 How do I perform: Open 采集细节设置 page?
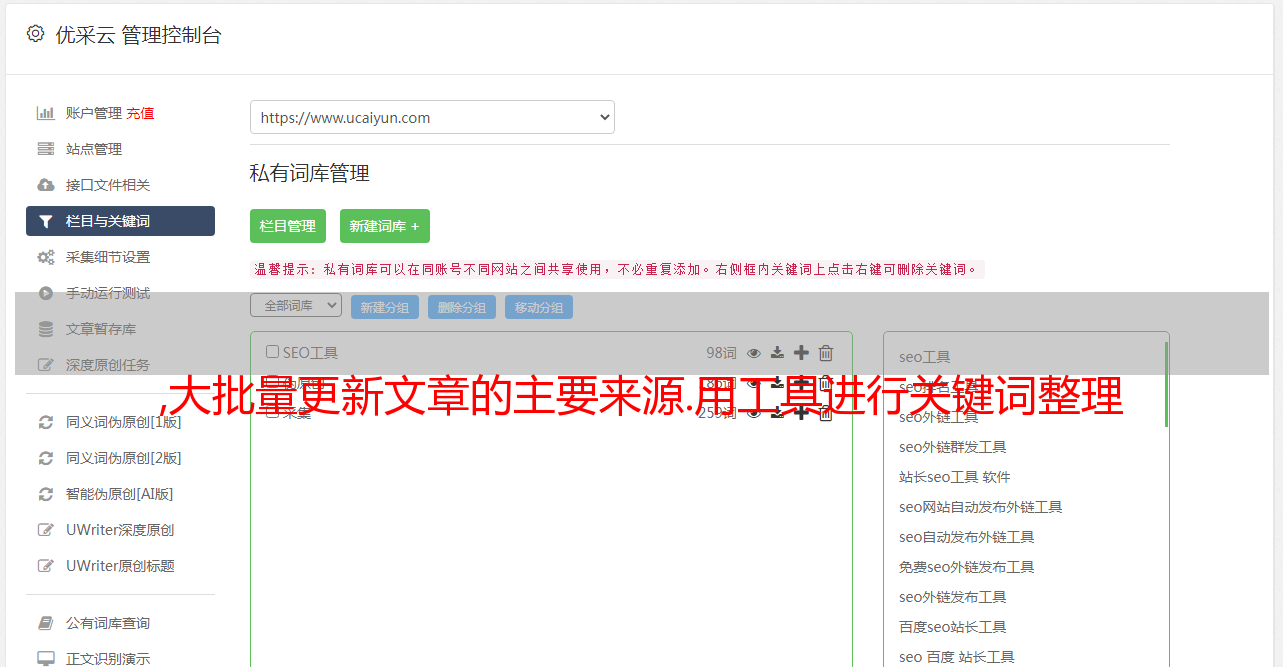(108, 257)
